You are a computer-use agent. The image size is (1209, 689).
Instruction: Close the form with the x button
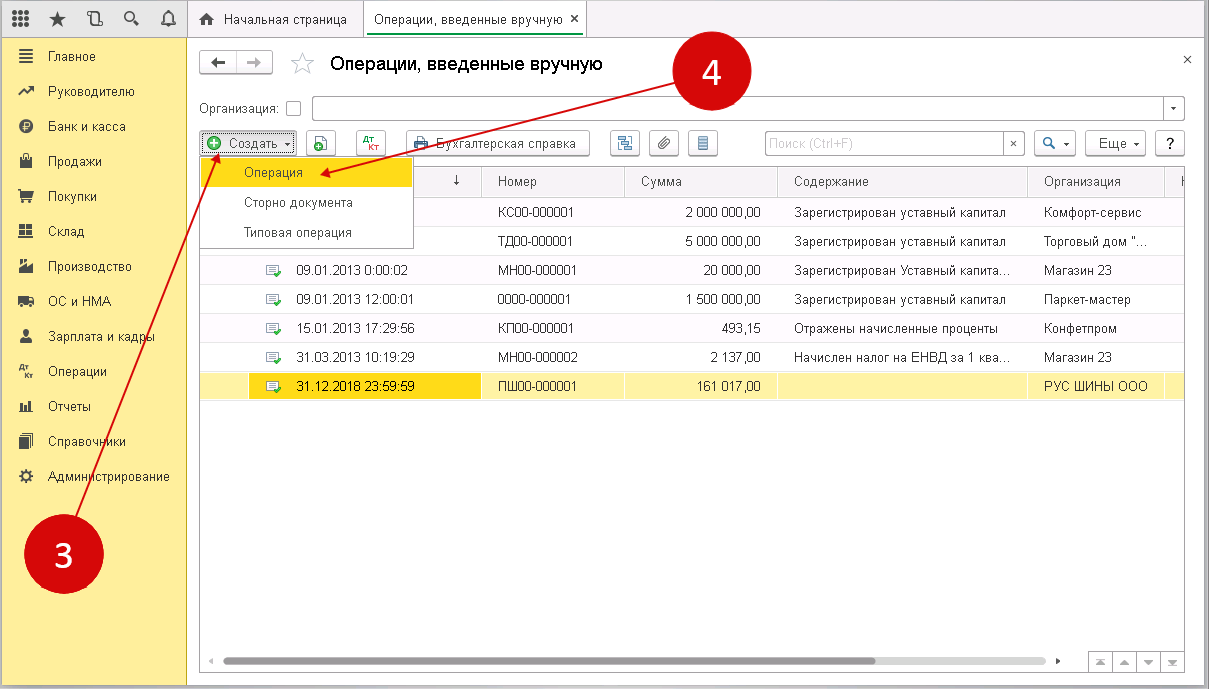(1187, 60)
